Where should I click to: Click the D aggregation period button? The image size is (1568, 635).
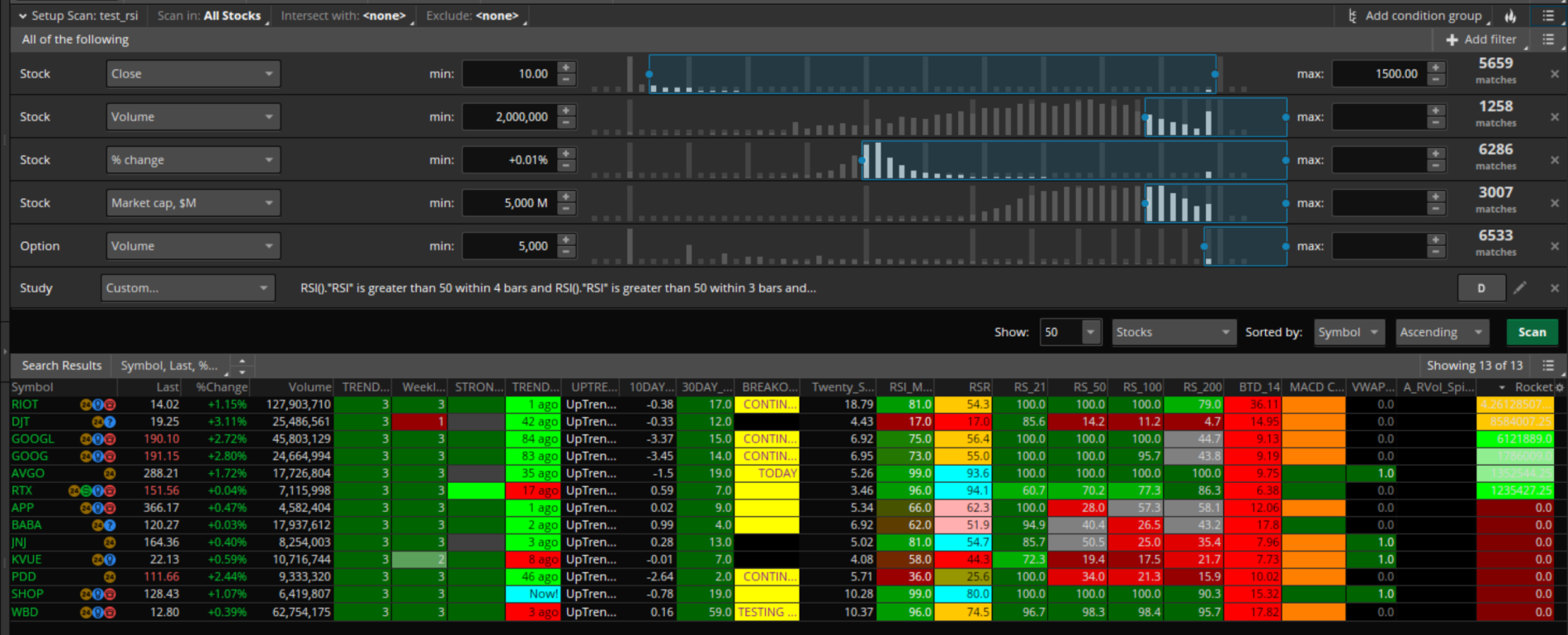tap(1481, 288)
